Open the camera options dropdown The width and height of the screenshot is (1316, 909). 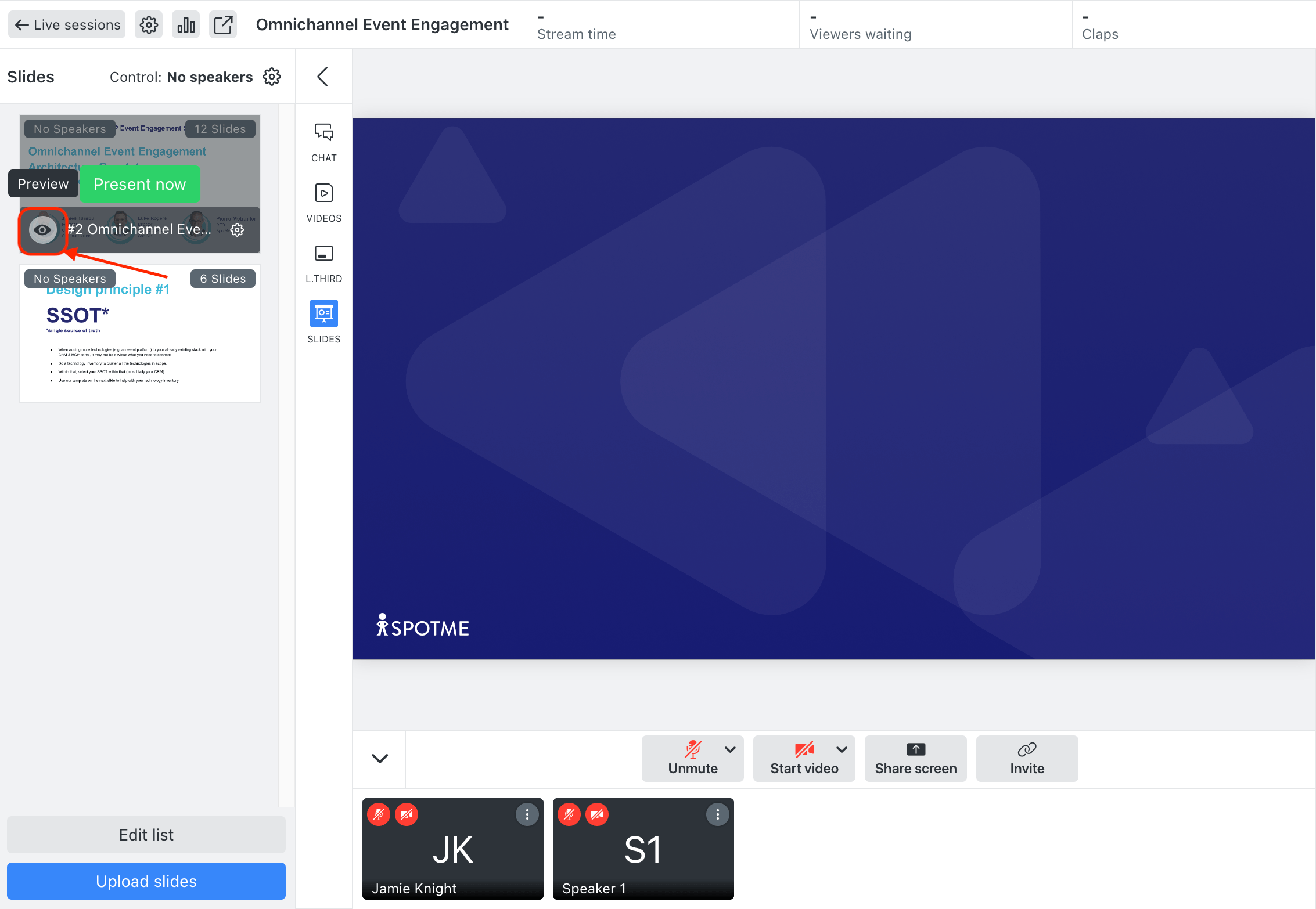tap(842, 750)
